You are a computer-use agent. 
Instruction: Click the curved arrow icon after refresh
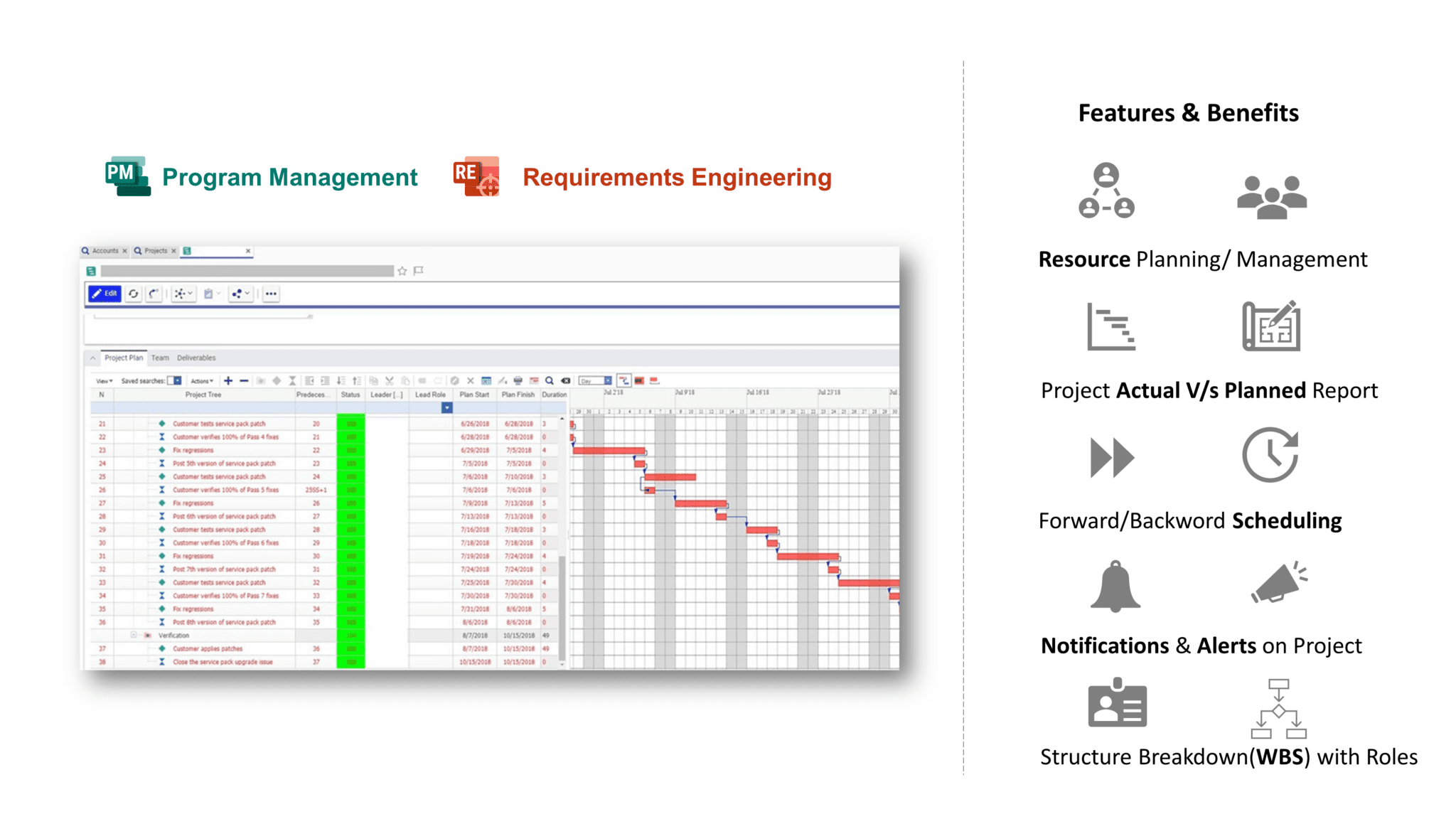click(x=153, y=294)
